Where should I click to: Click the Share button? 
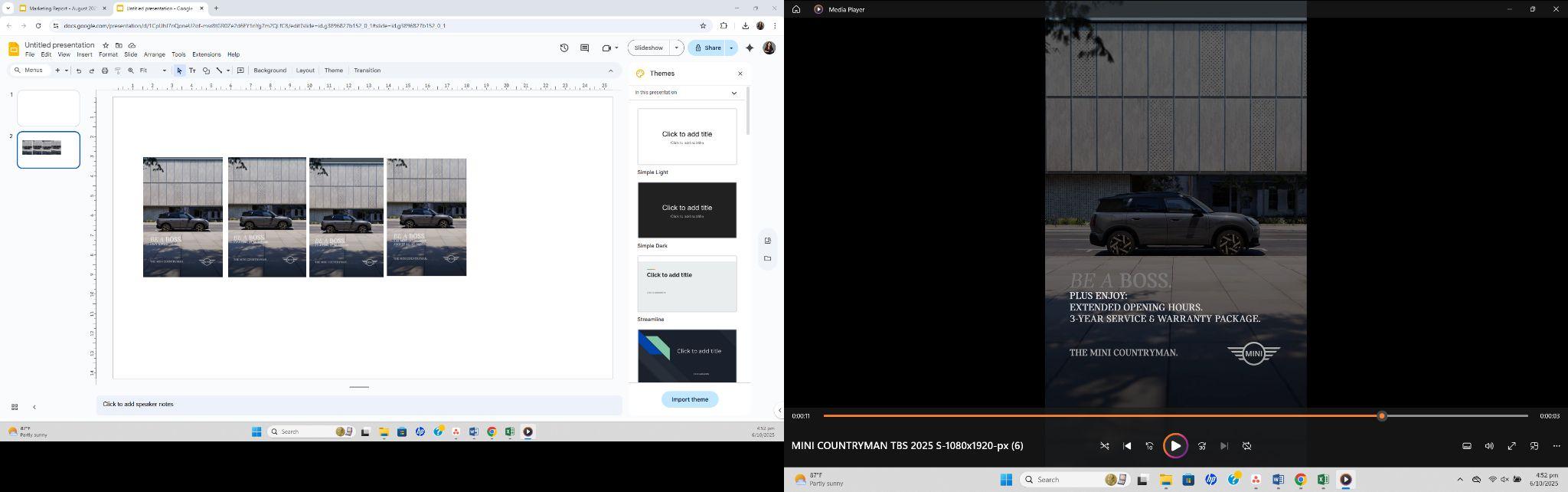[707, 48]
